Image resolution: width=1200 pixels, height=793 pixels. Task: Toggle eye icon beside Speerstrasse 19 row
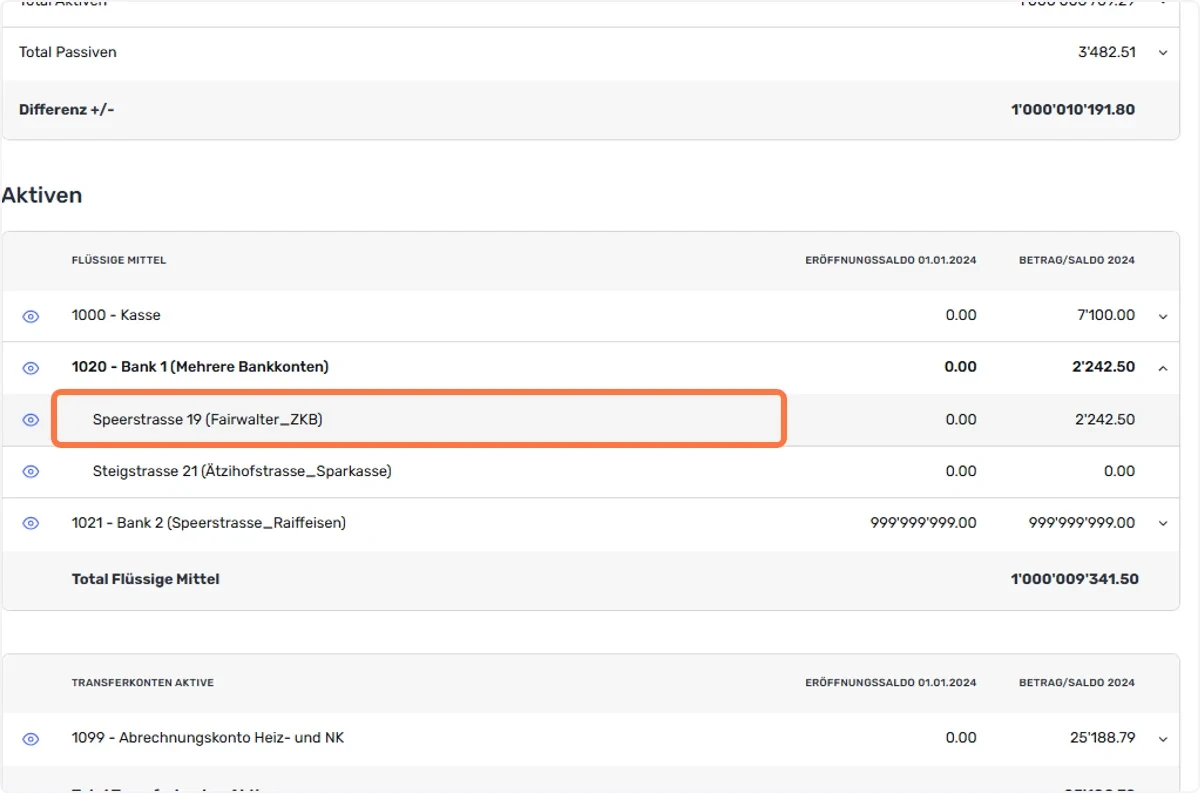(31, 420)
